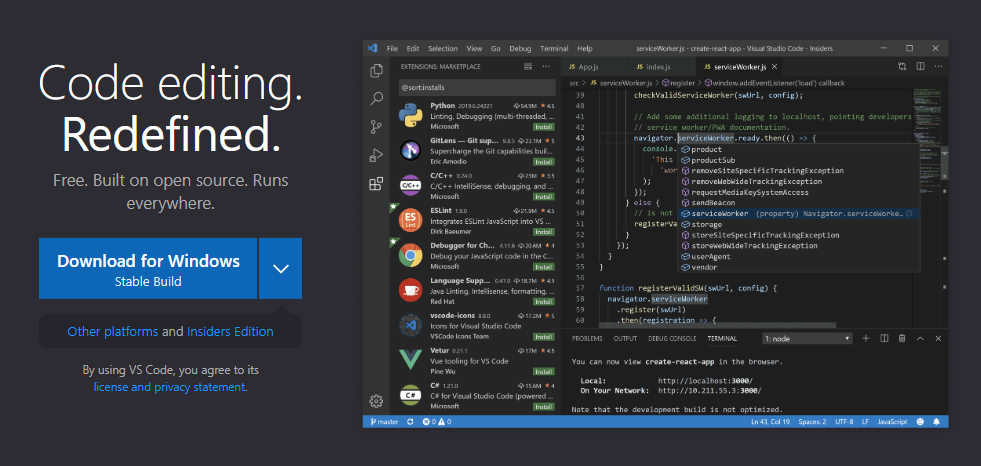Focus the '@sort:installs' extension search box
981x466 pixels.
coord(477,88)
